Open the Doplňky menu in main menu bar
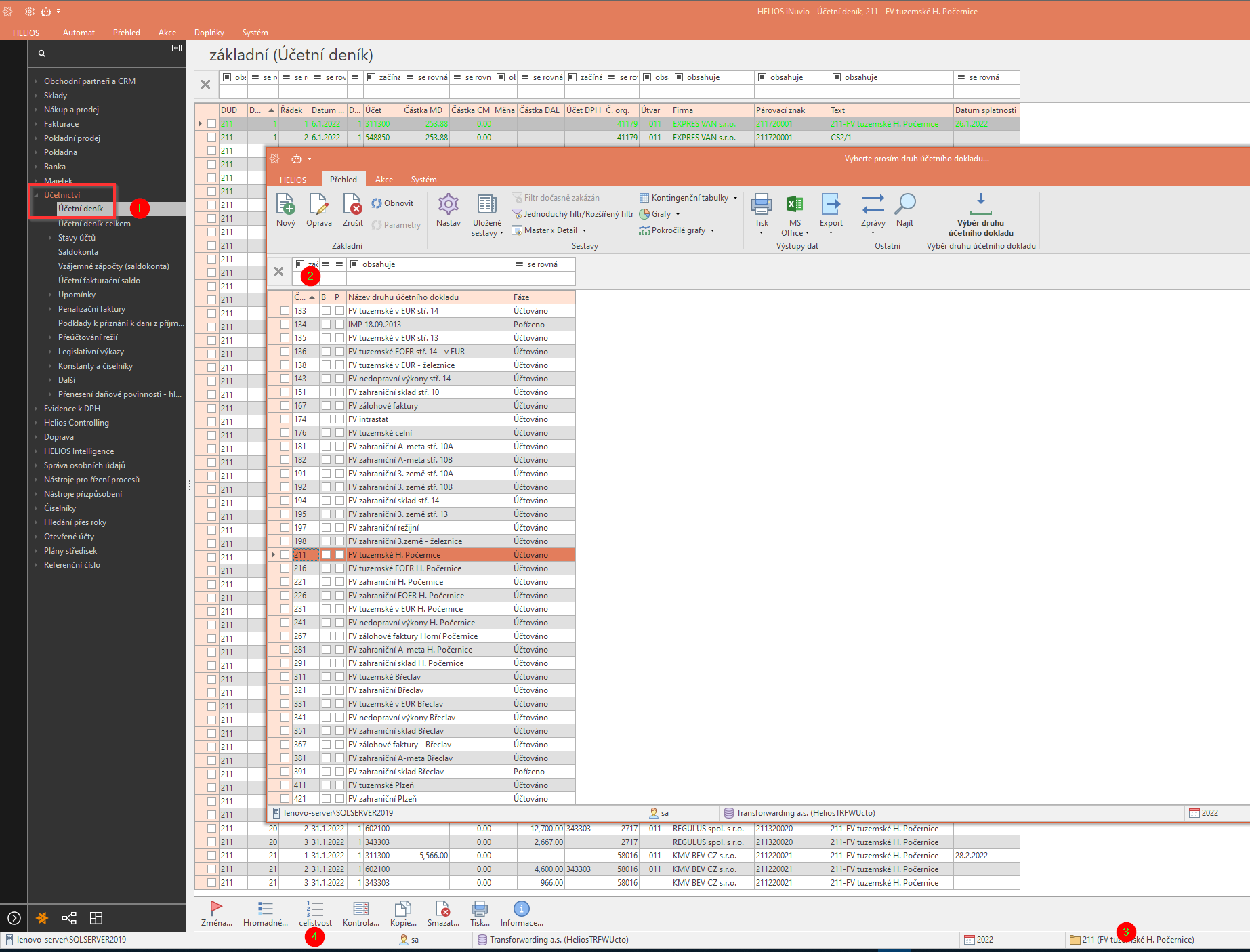Viewport: 1250px width, 952px height. (x=209, y=33)
